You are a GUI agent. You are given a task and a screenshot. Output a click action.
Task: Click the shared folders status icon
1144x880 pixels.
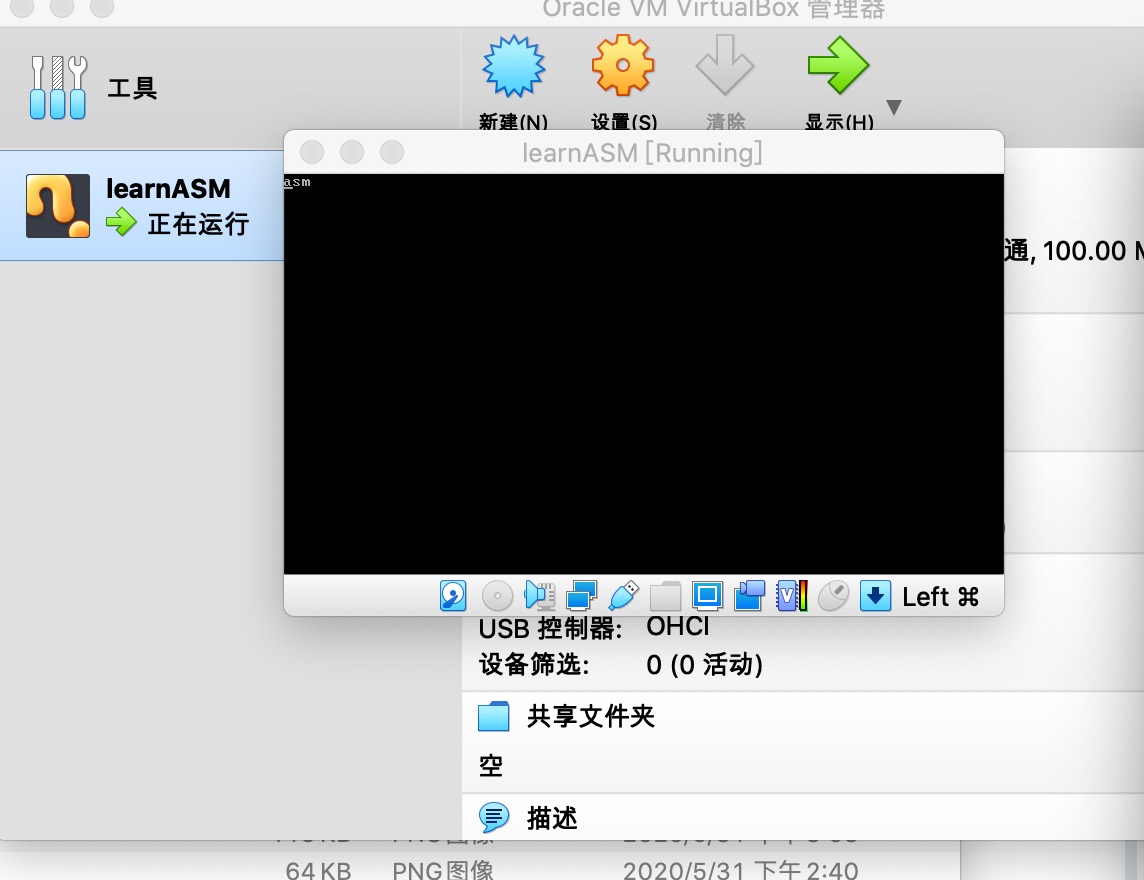664,596
